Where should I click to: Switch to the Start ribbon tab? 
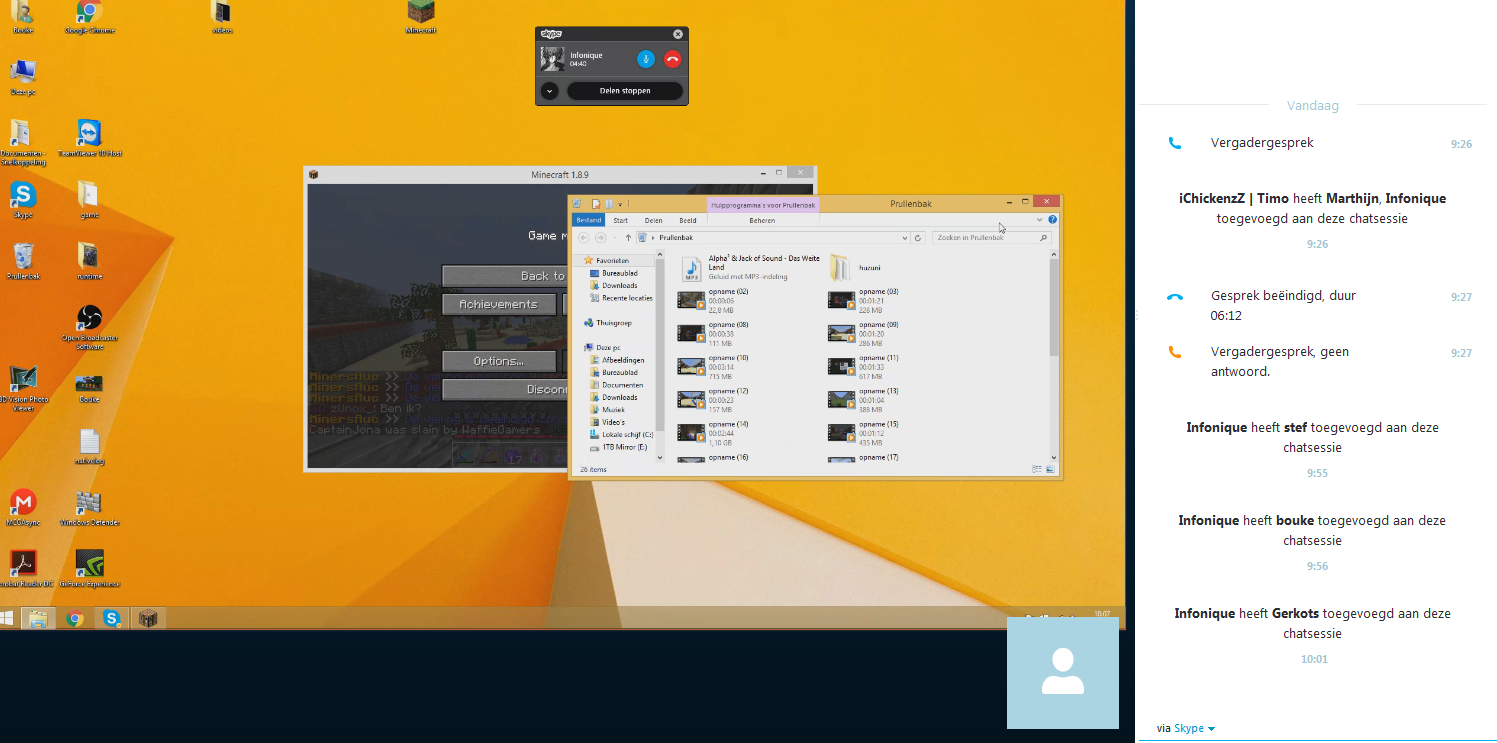point(621,220)
